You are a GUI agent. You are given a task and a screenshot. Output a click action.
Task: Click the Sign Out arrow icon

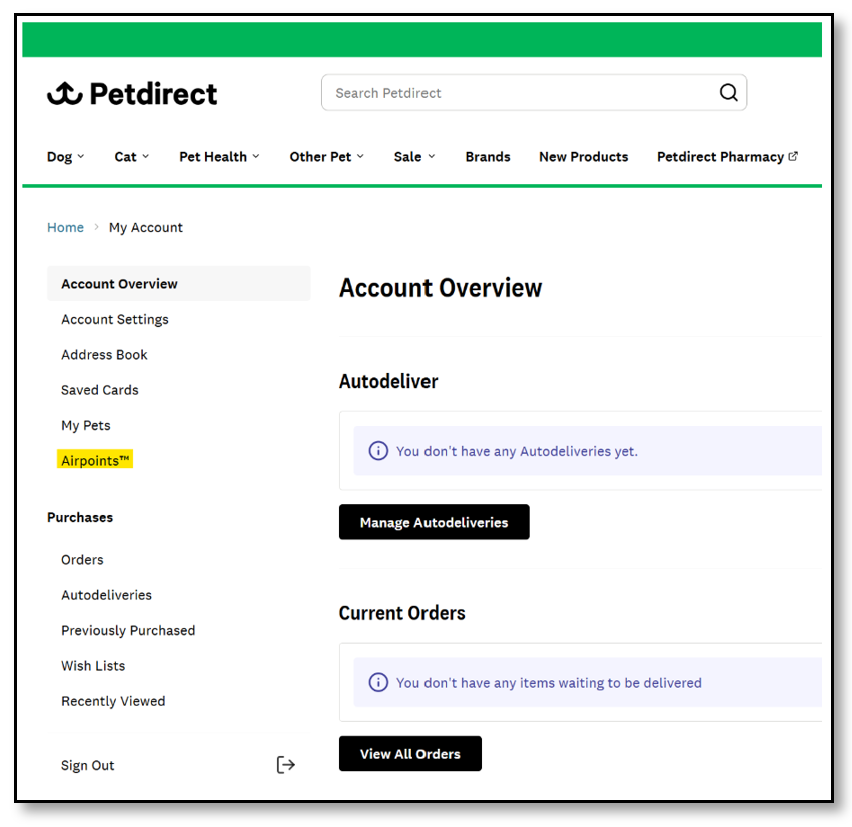285,765
